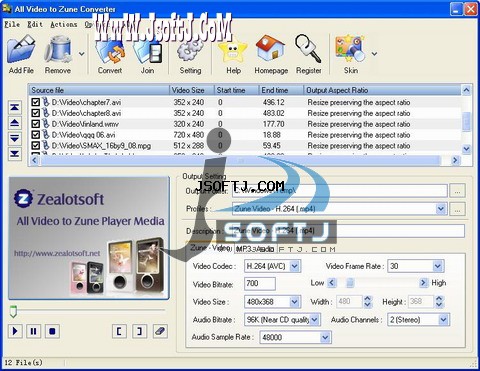This screenshot has width=480, height=371.
Task: Open the Homepage house icon
Action: coord(270,49)
